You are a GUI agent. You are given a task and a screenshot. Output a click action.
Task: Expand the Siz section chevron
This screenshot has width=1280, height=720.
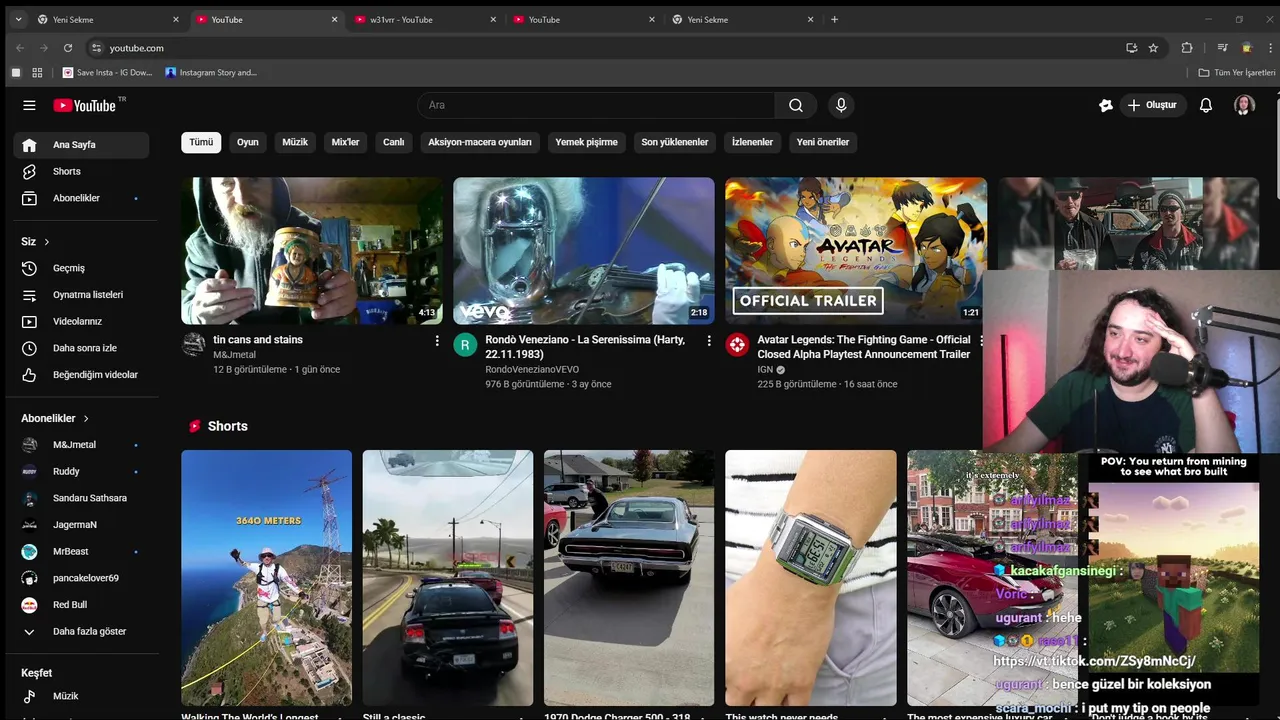click(46, 242)
